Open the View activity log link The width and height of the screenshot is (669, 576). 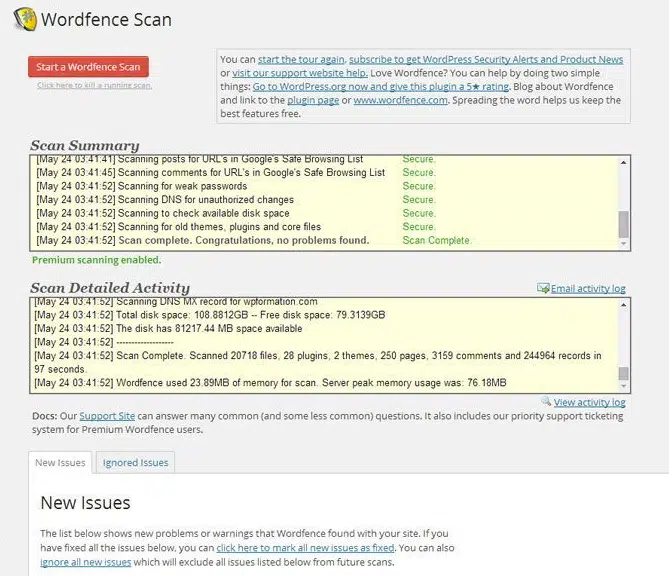(x=589, y=403)
